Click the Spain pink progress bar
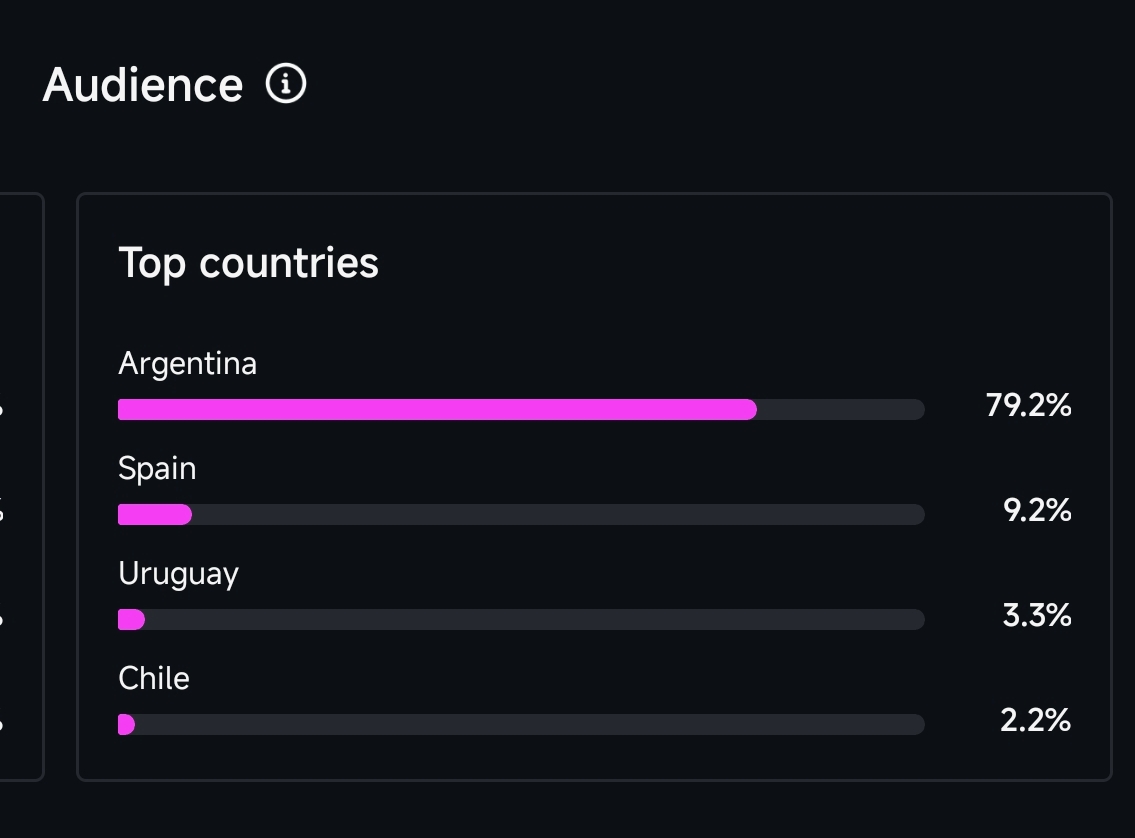This screenshot has height=838, width=1135. 154,514
